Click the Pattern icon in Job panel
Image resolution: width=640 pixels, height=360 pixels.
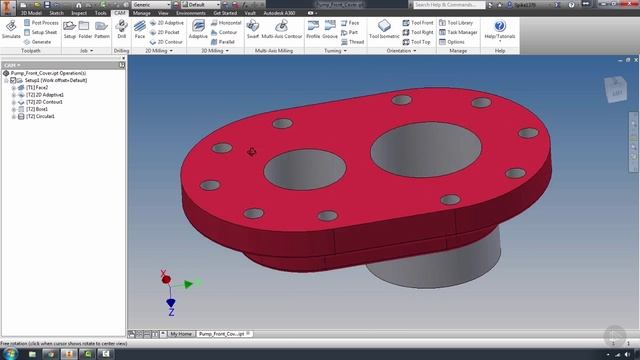(x=102, y=29)
